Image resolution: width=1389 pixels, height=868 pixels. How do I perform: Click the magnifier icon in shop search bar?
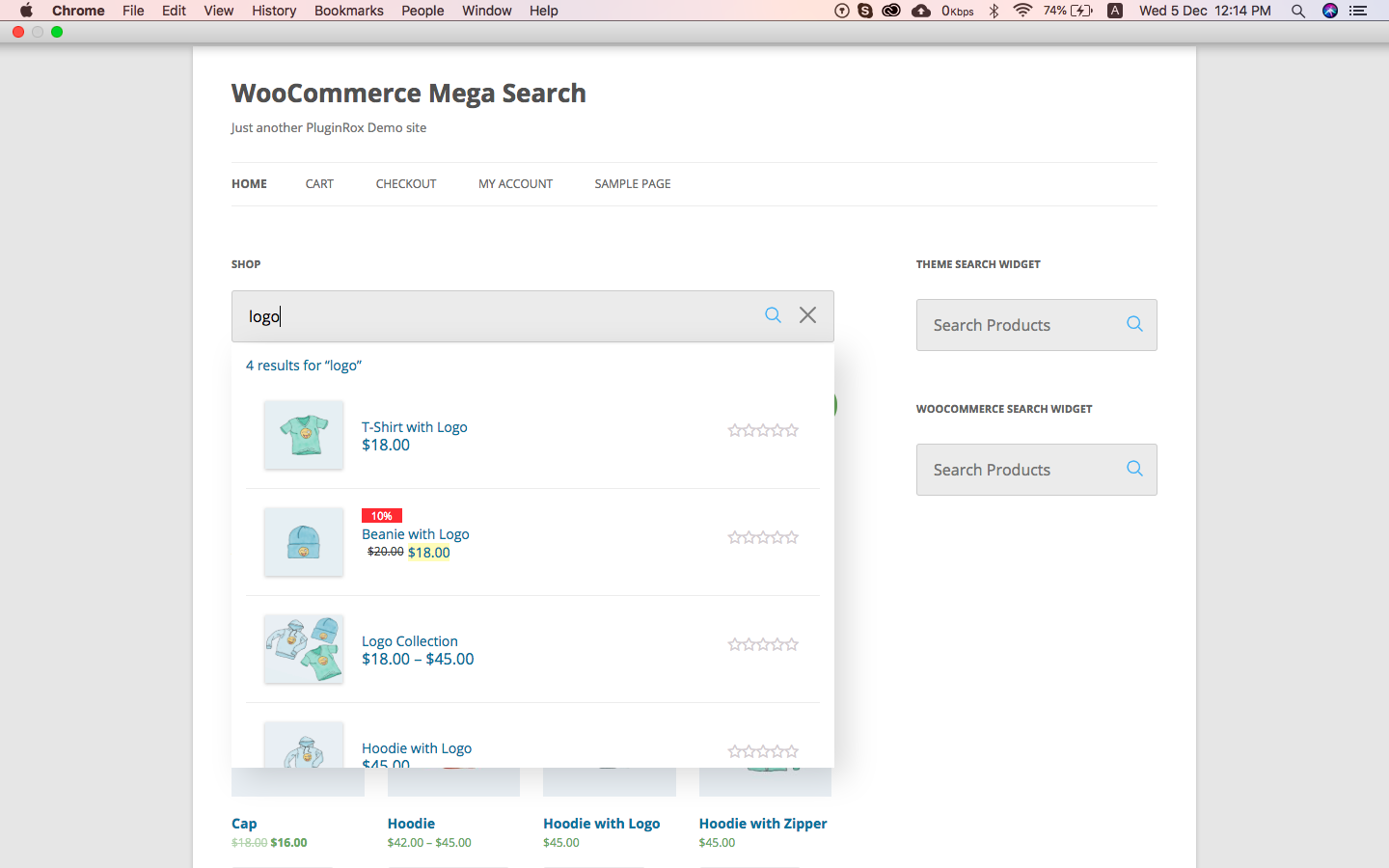click(773, 315)
